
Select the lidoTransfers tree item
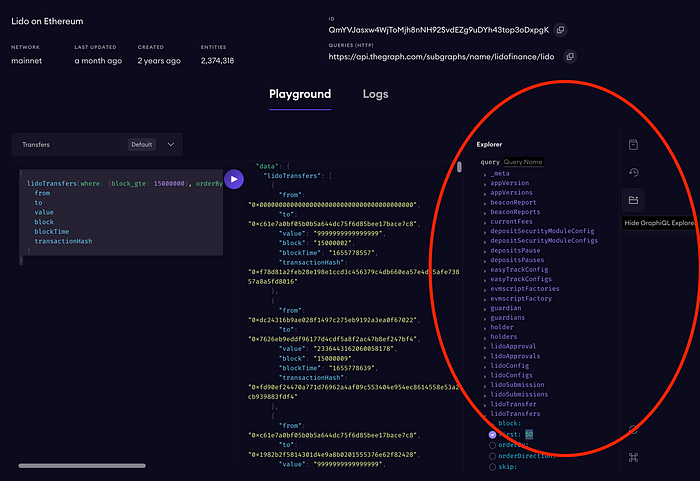(x=515, y=414)
